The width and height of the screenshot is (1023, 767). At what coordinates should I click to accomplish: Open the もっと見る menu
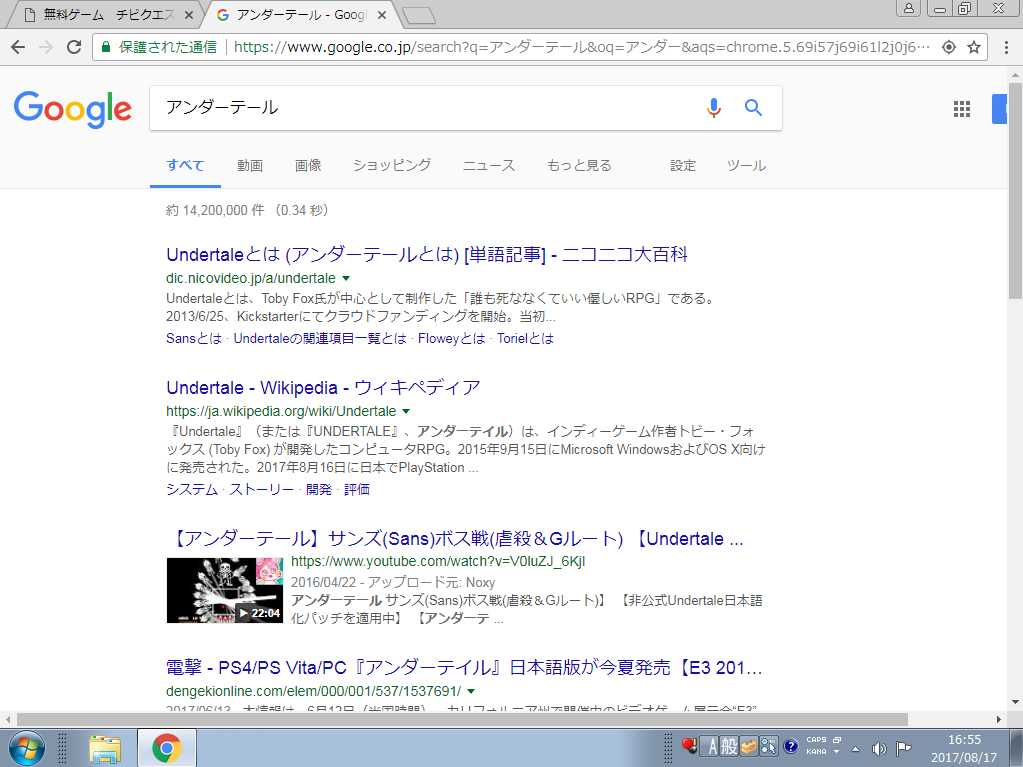point(579,165)
